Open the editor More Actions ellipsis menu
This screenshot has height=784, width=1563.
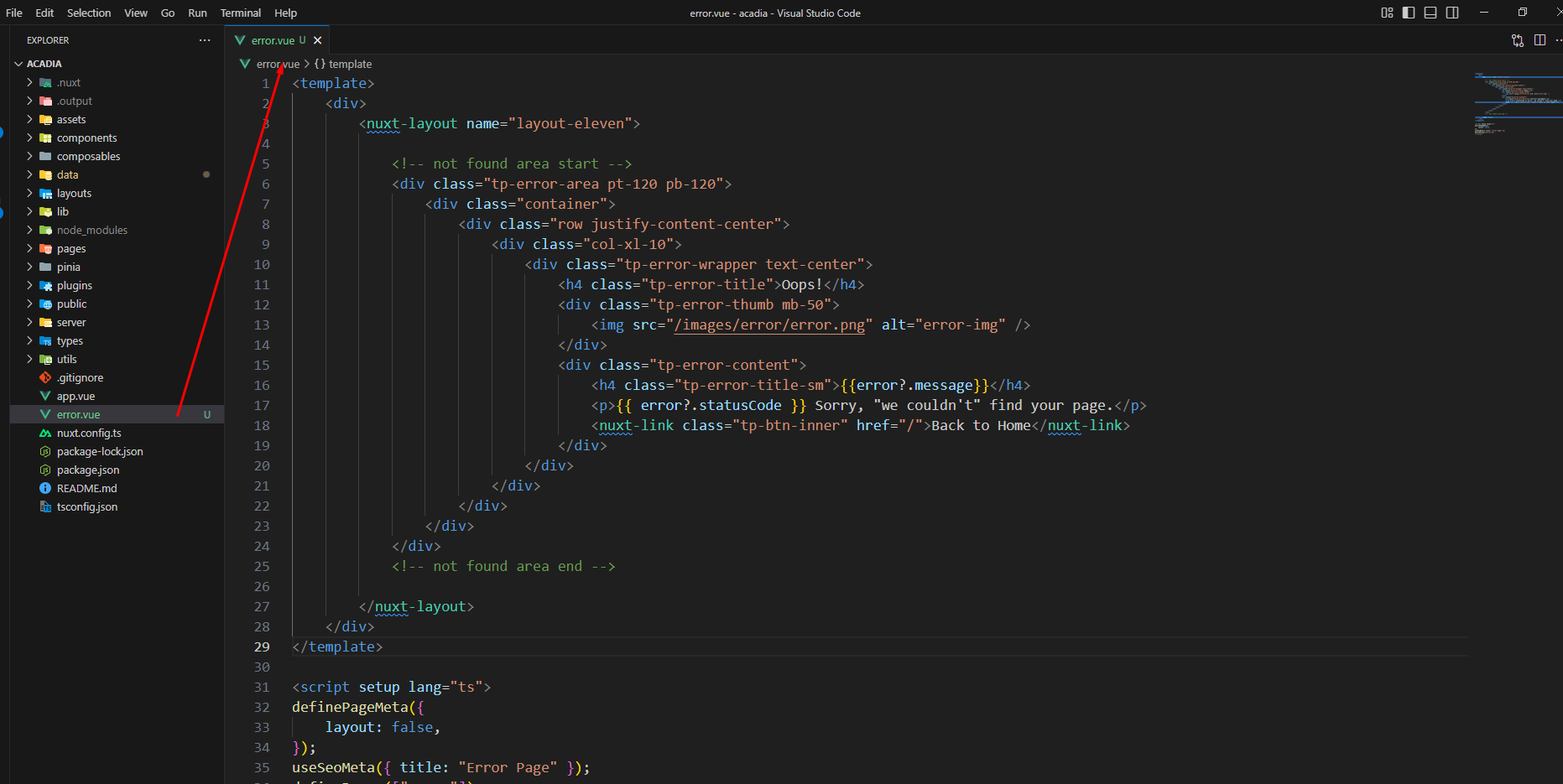tap(1559, 40)
